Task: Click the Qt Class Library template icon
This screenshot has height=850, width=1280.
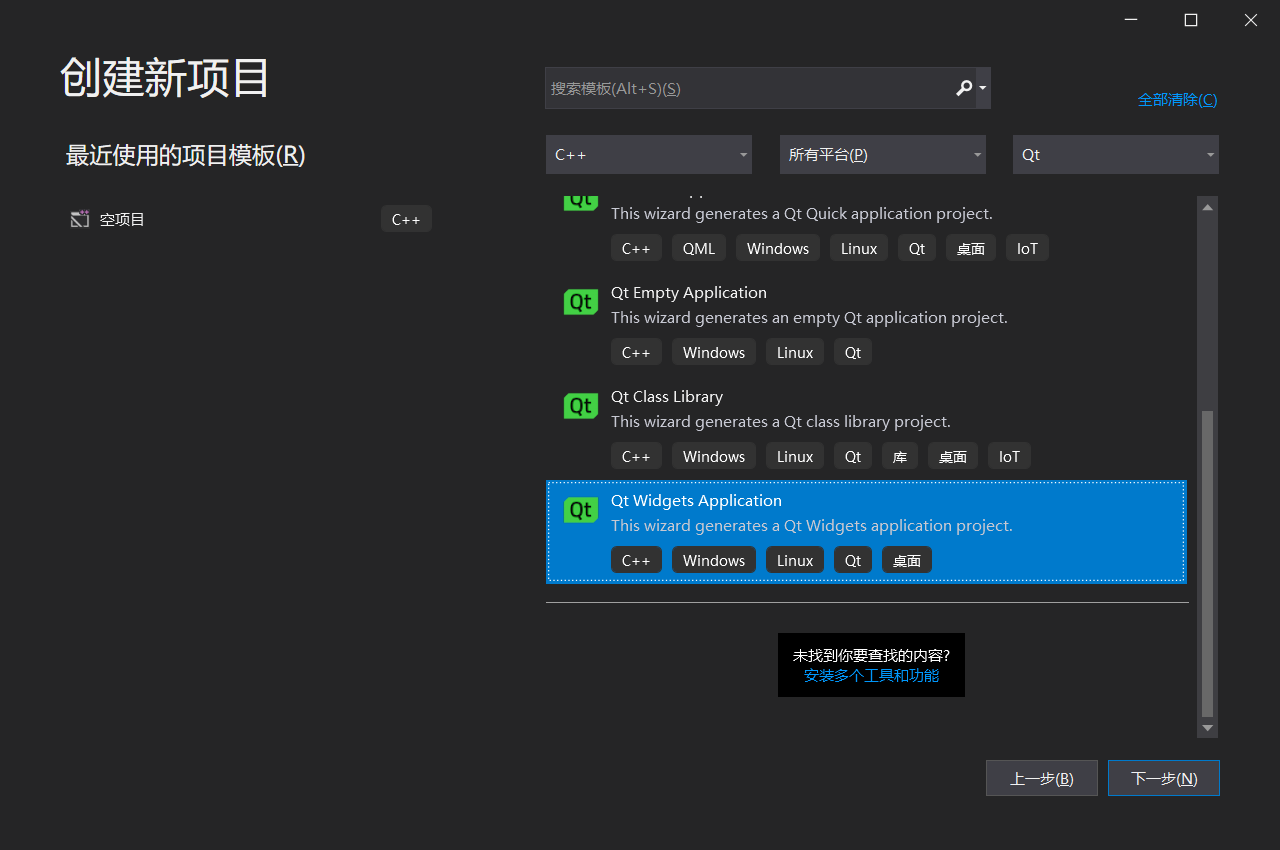Action: coord(581,406)
